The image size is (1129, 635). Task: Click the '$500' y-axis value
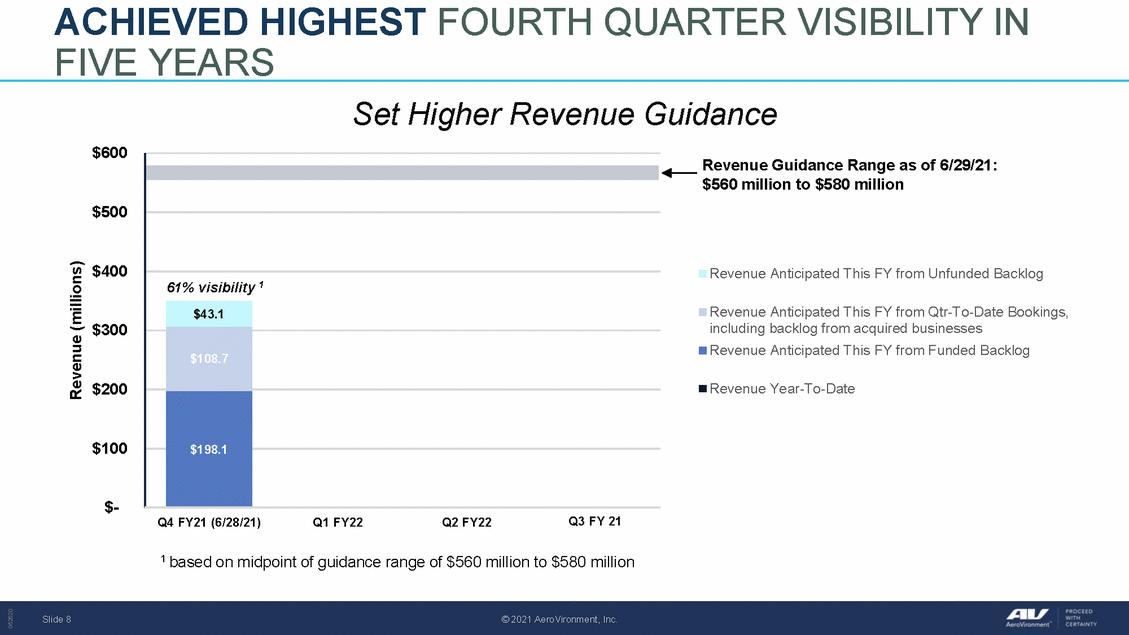click(x=109, y=212)
